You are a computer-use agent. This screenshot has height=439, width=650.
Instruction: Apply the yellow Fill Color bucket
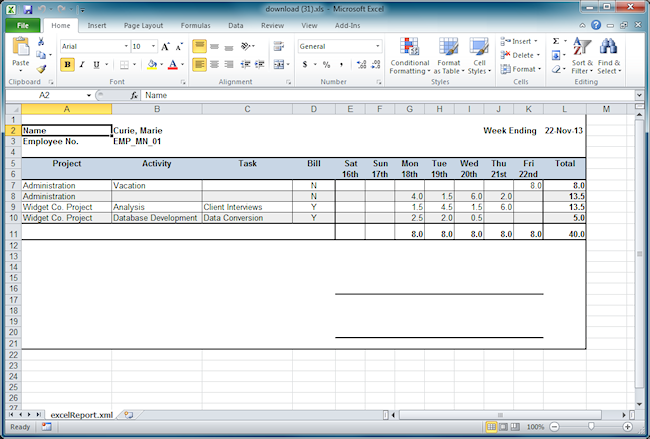coord(152,65)
